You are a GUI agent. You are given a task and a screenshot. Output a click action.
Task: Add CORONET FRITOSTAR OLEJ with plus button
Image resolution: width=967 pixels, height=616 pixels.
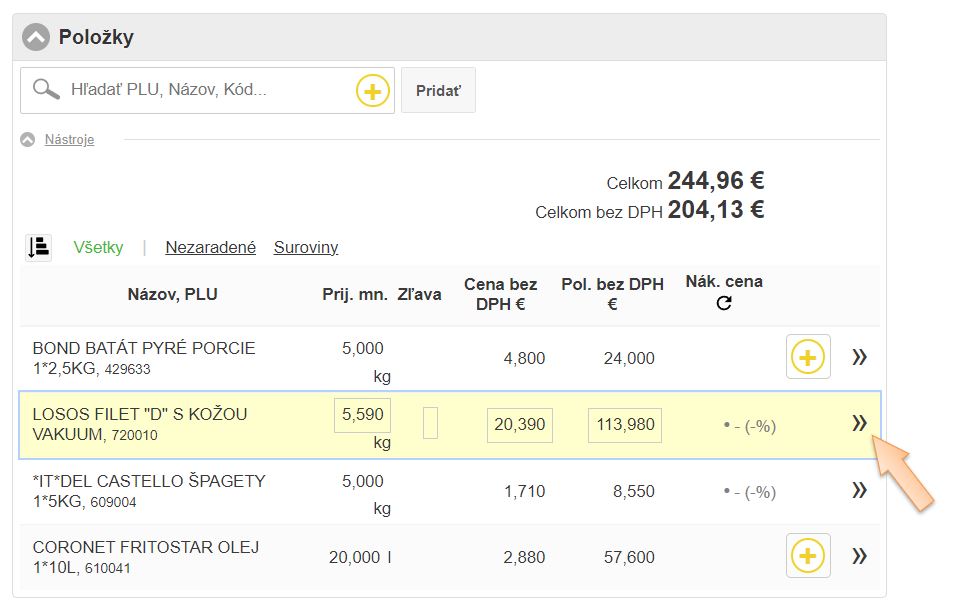coord(808,556)
